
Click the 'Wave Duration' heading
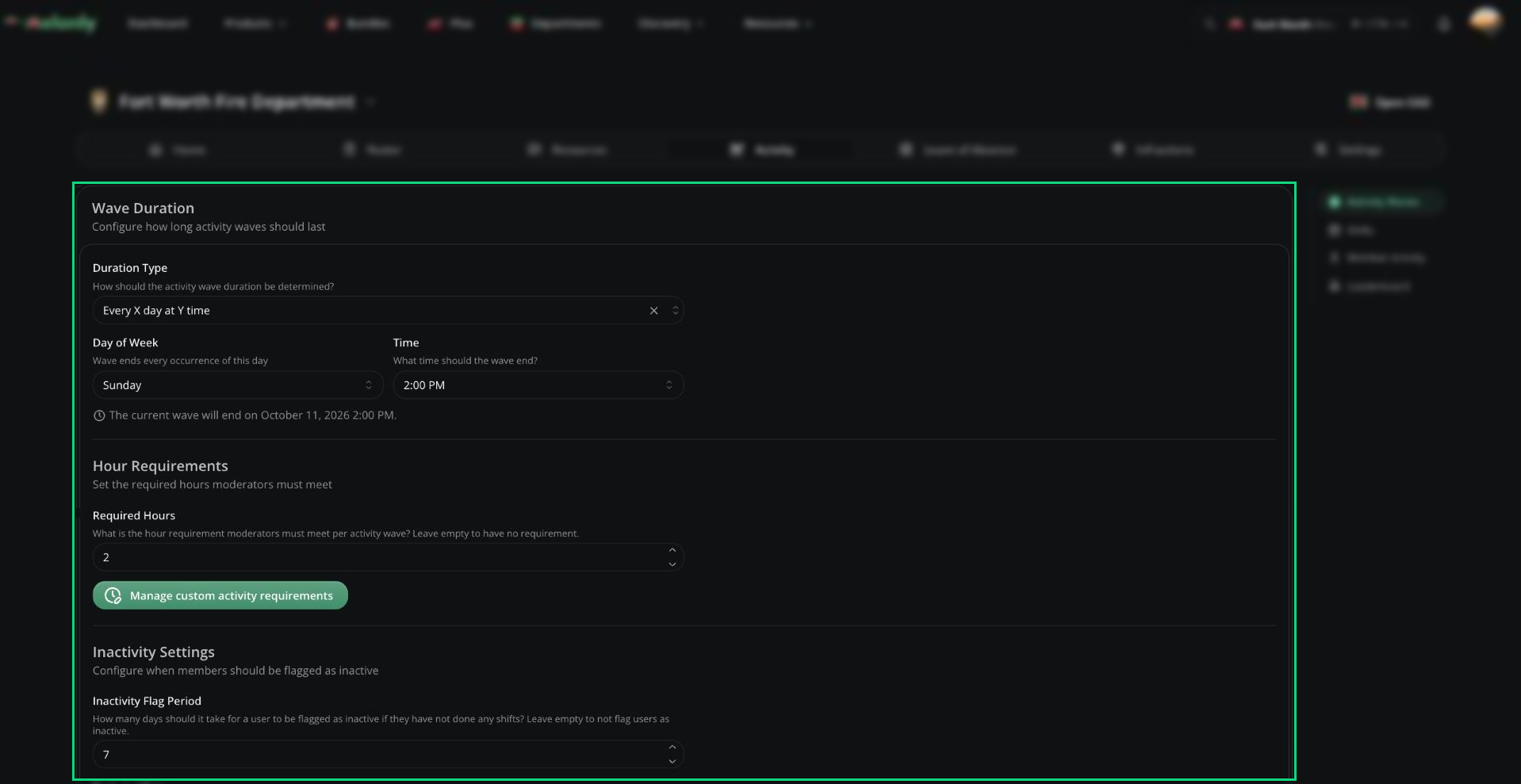click(x=143, y=208)
